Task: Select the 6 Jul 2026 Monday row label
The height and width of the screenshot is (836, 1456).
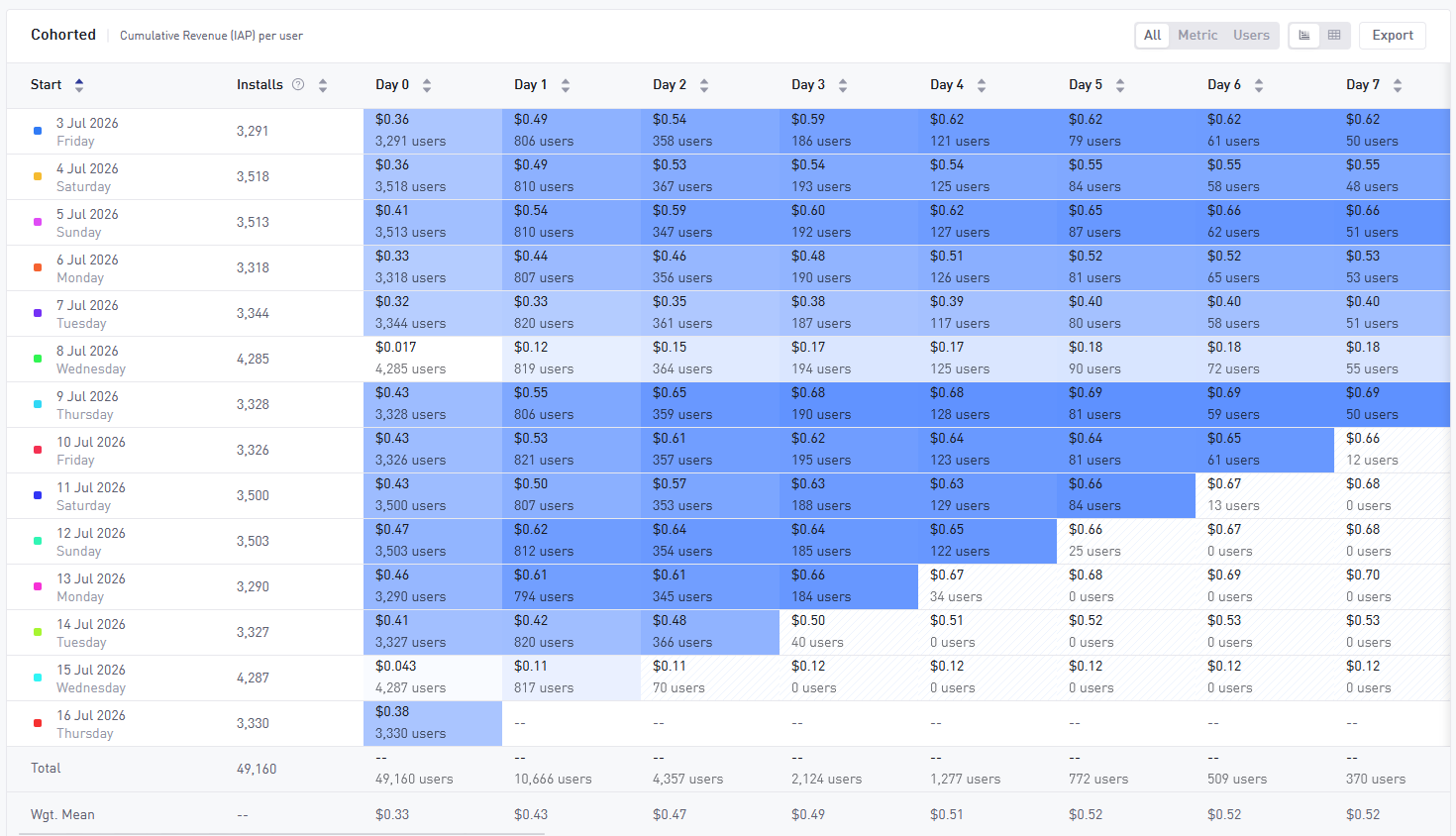Action: pyautogui.click(x=87, y=268)
